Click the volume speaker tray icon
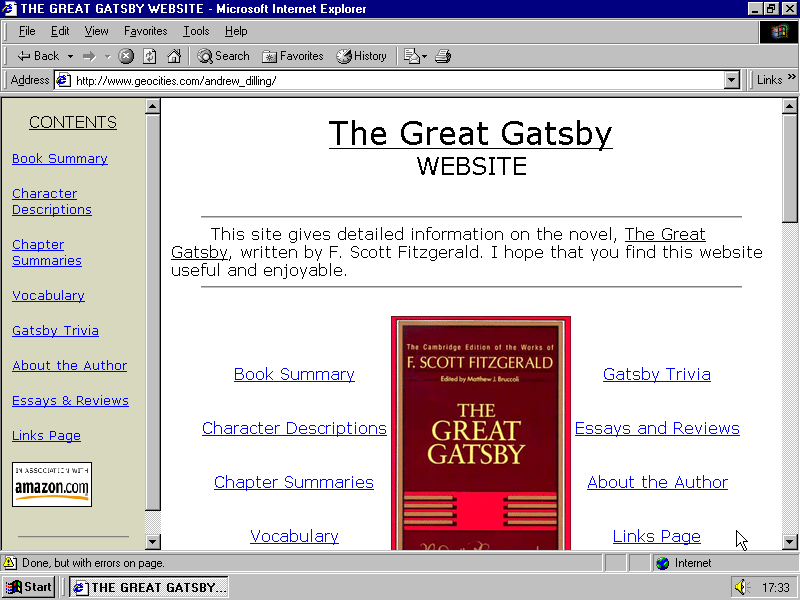800x600 pixels. coord(741,587)
